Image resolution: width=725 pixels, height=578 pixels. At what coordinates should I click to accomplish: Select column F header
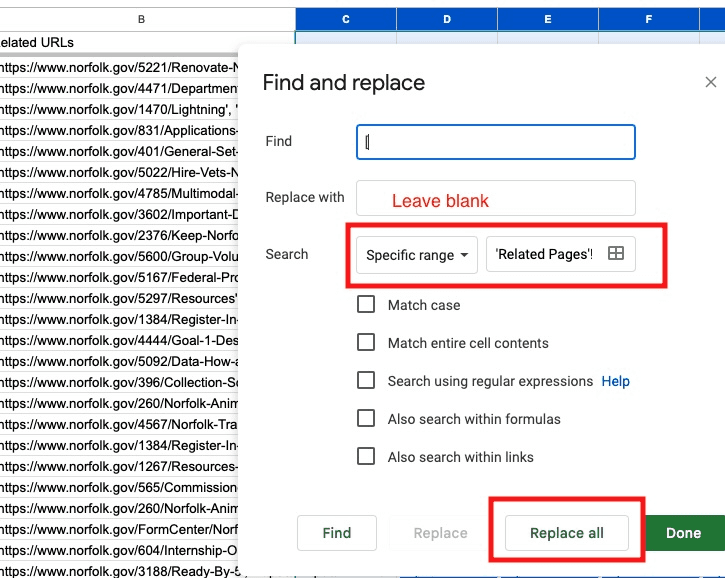coord(649,19)
